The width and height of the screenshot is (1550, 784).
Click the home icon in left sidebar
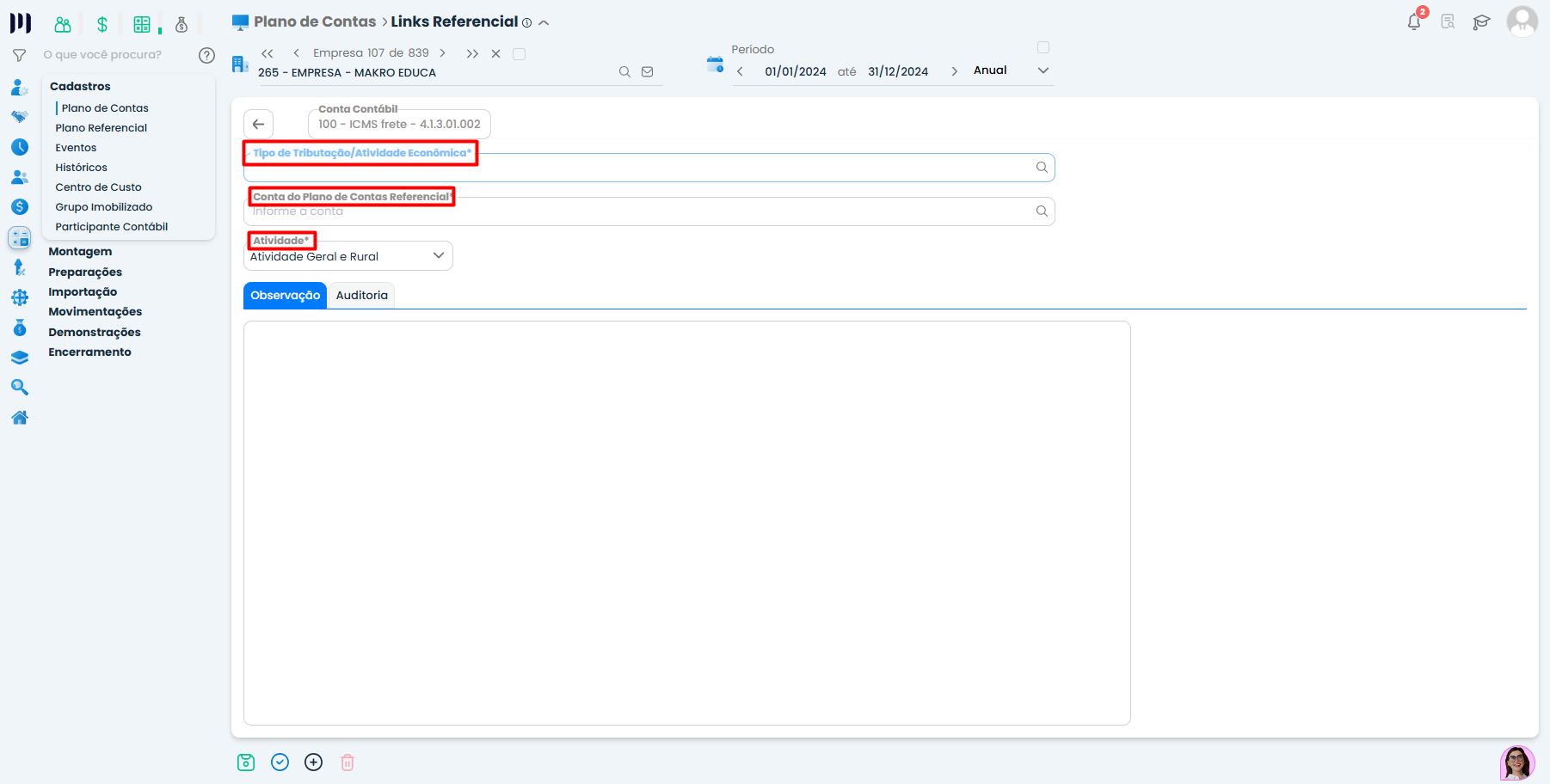click(20, 418)
